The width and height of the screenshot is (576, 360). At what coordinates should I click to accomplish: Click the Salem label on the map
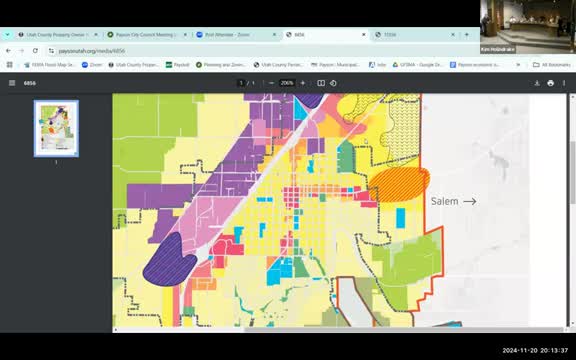[x=444, y=201]
